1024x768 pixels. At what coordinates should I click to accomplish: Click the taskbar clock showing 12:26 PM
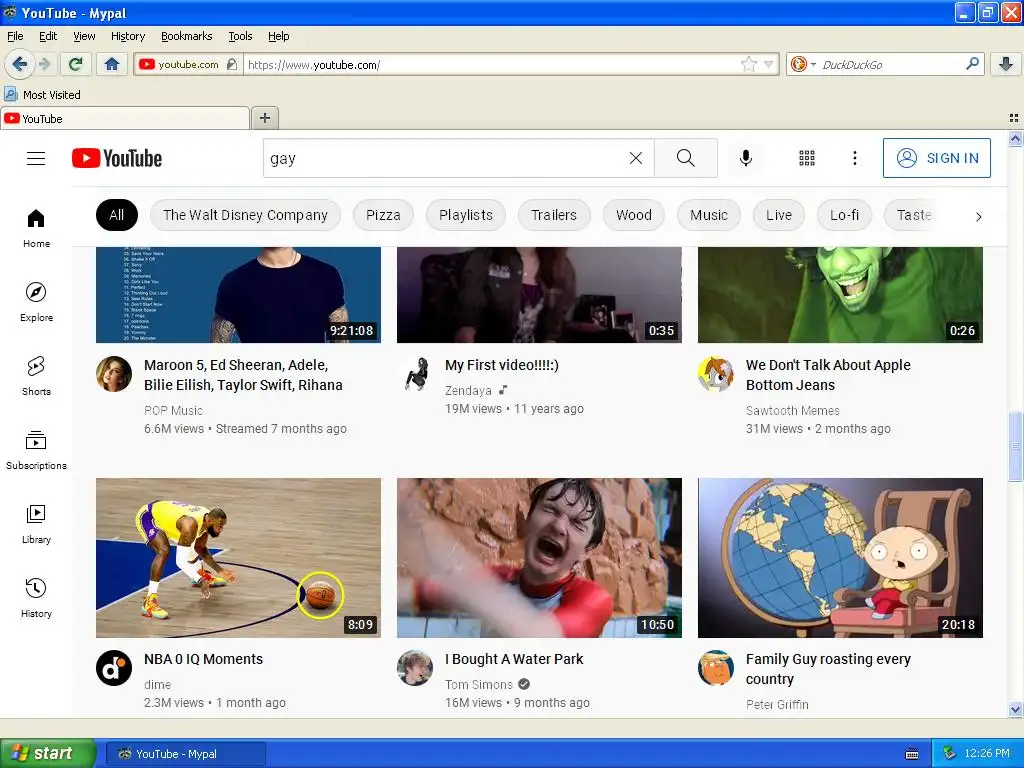click(986, 753)
